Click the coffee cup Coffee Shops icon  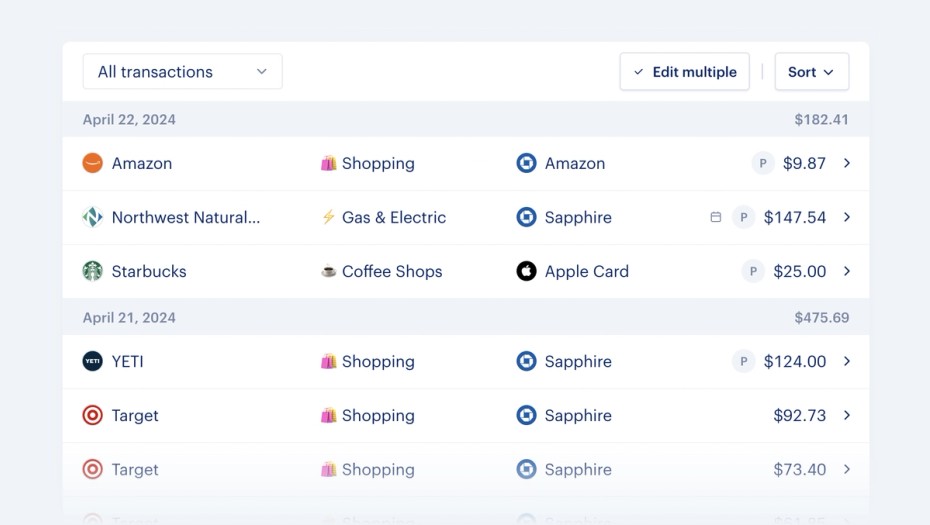[x=328, y=271]
